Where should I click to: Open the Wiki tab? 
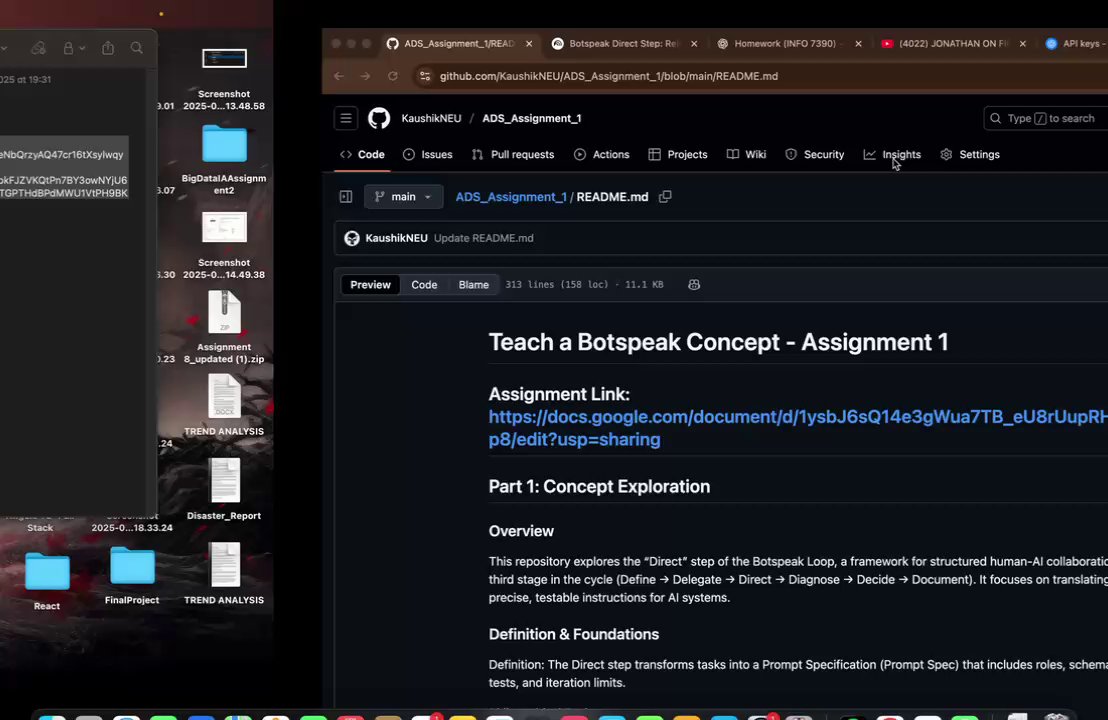[x=746, y=154]
